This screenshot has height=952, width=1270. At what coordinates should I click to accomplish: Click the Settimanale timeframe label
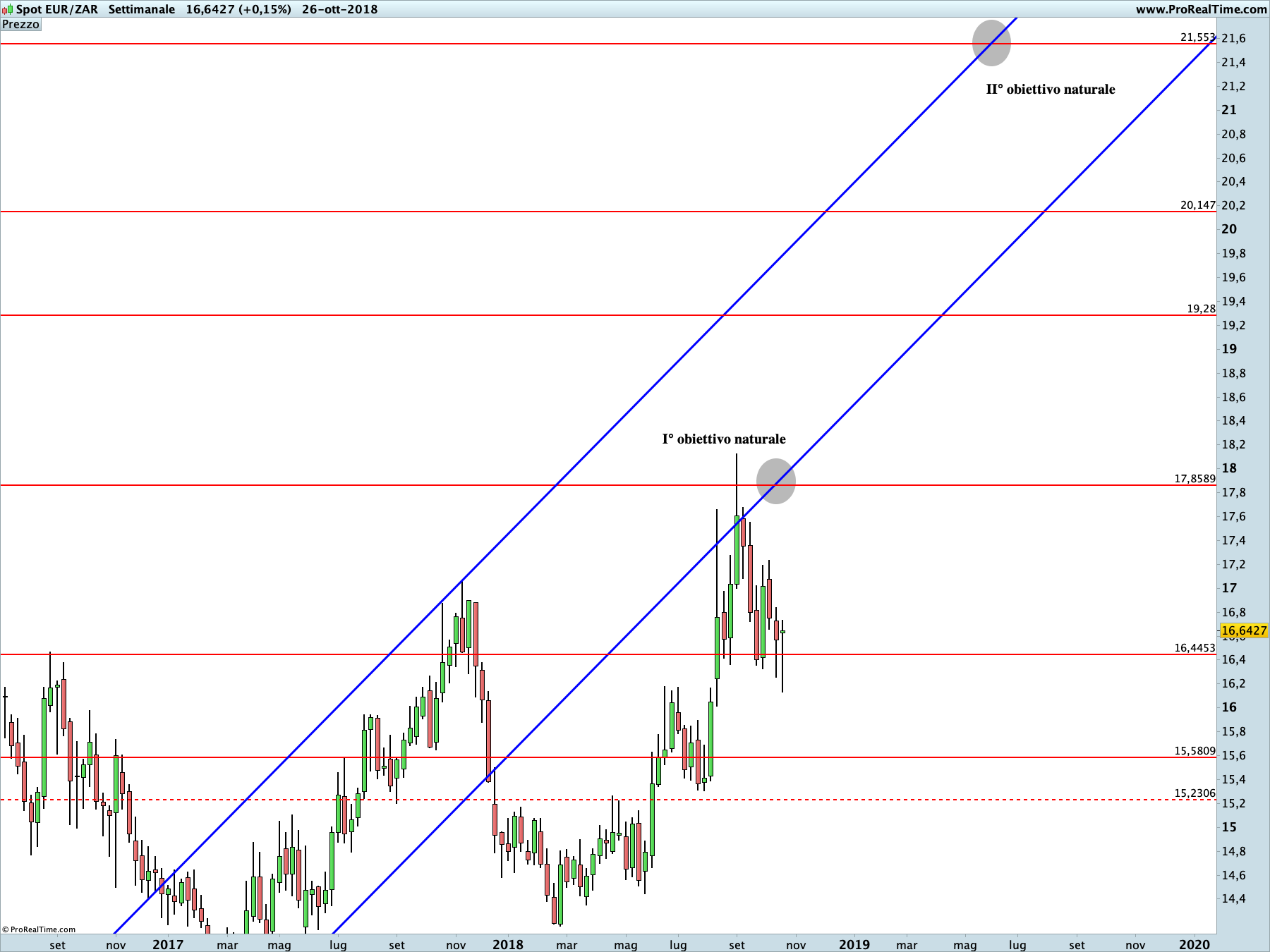pyautogui.click(x=142, y=9)
